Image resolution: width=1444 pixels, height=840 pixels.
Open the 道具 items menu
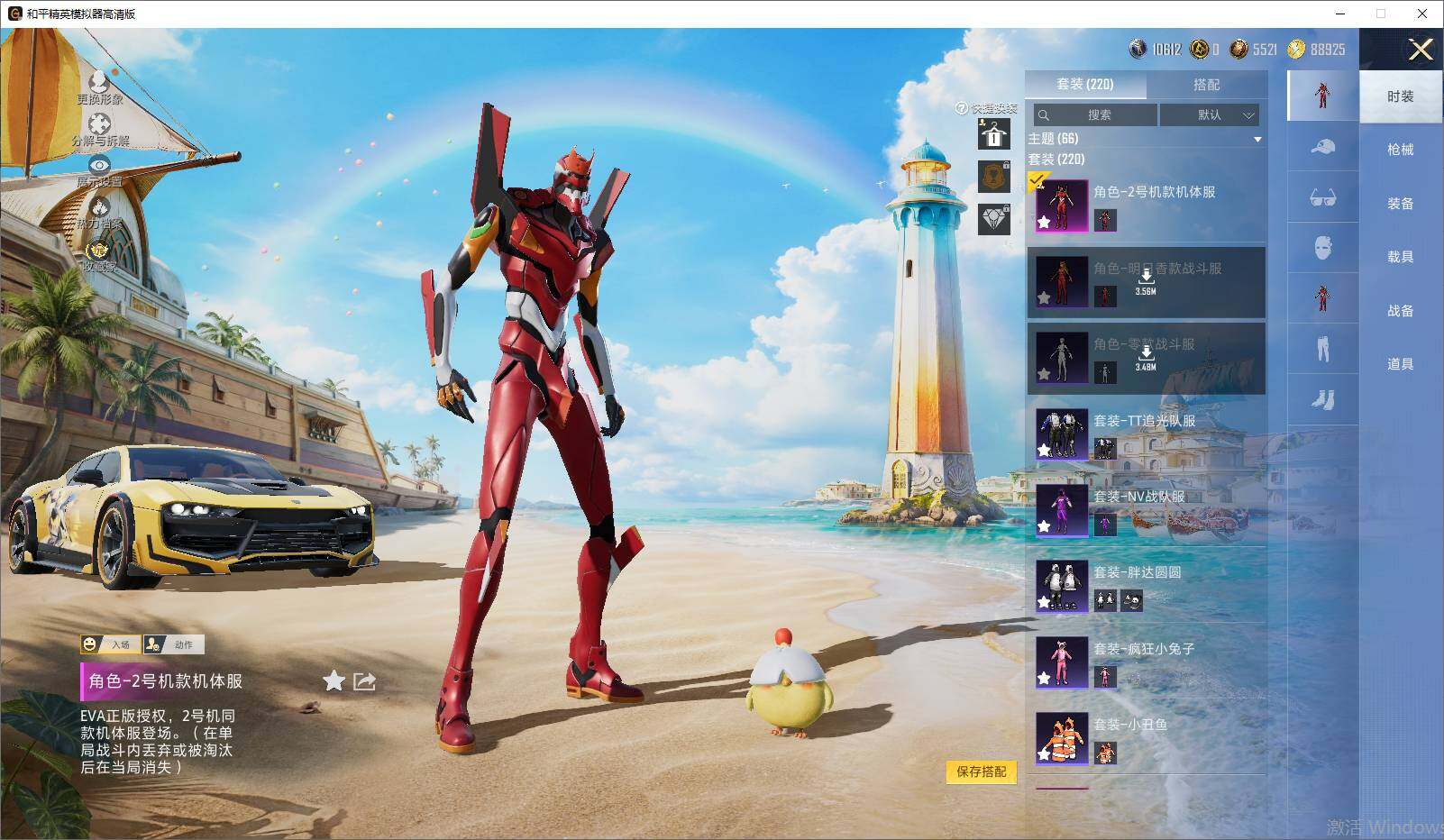pos(1401,364)
